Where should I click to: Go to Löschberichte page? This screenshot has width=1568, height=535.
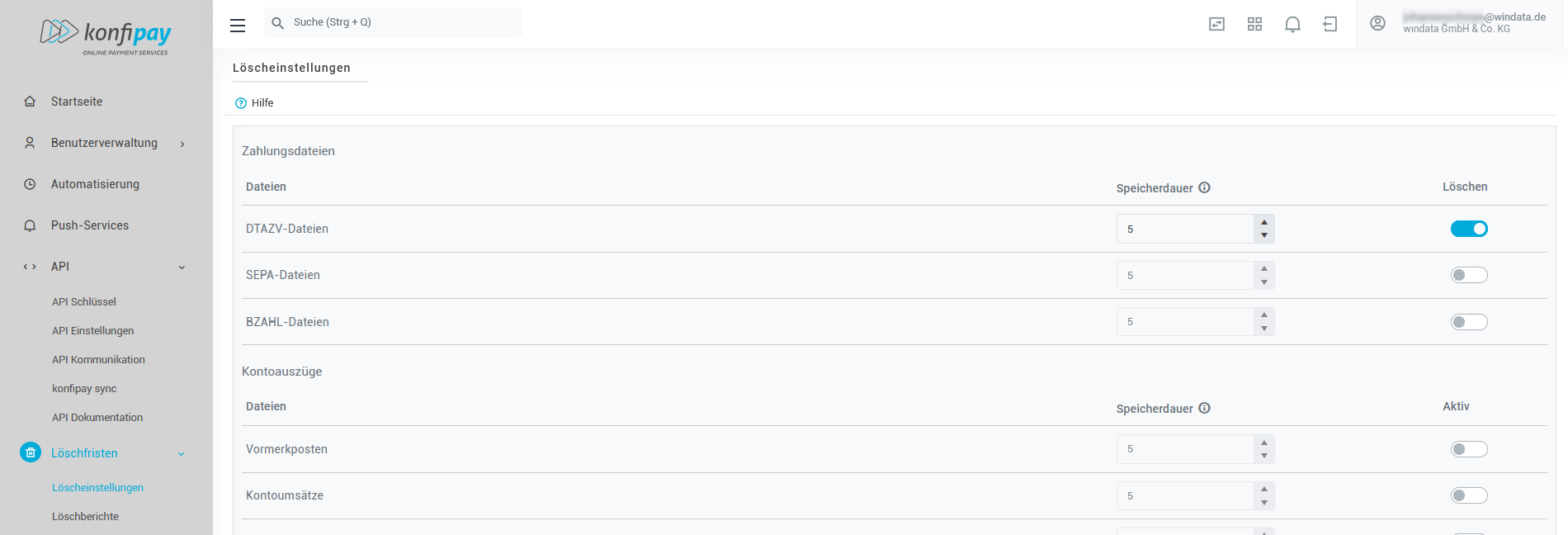(x=85, y=517)
